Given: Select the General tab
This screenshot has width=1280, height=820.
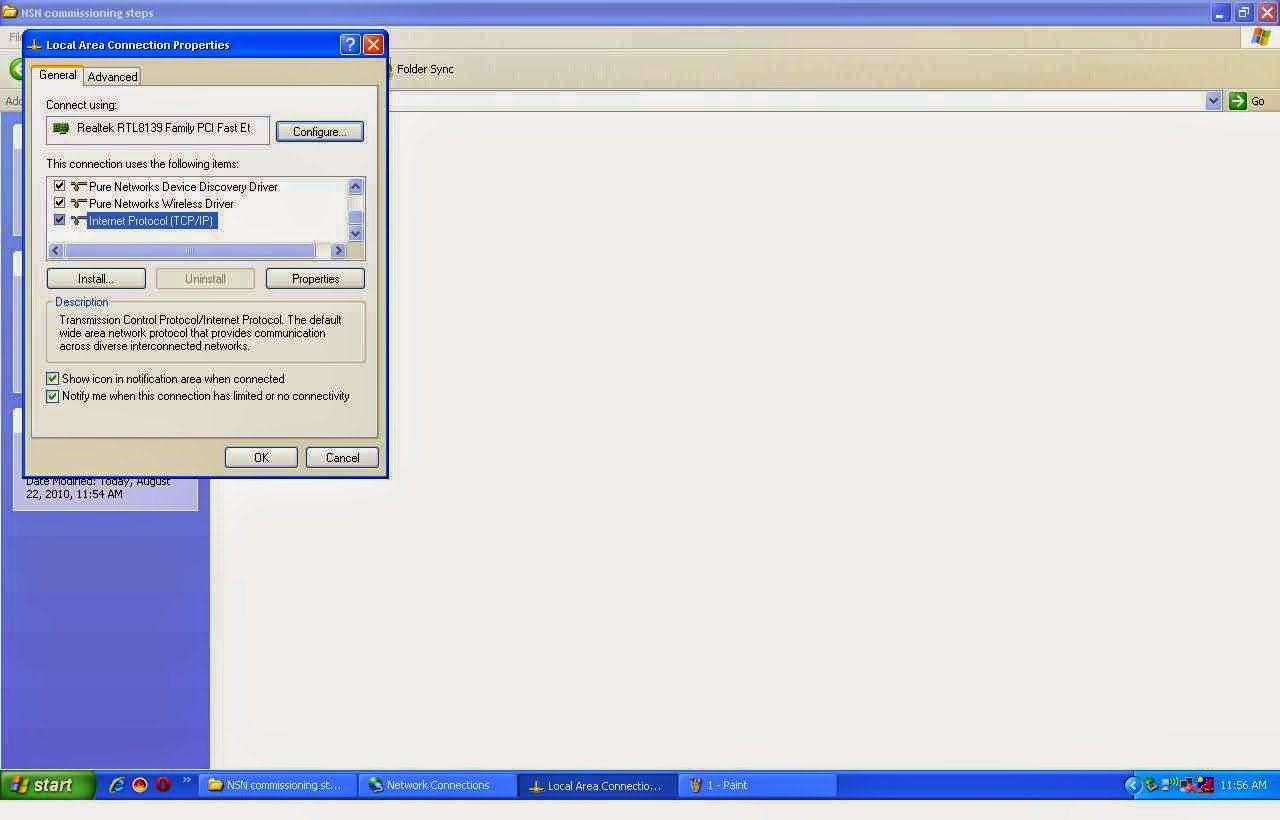Looking at the screenshot, I should point(57,75).
